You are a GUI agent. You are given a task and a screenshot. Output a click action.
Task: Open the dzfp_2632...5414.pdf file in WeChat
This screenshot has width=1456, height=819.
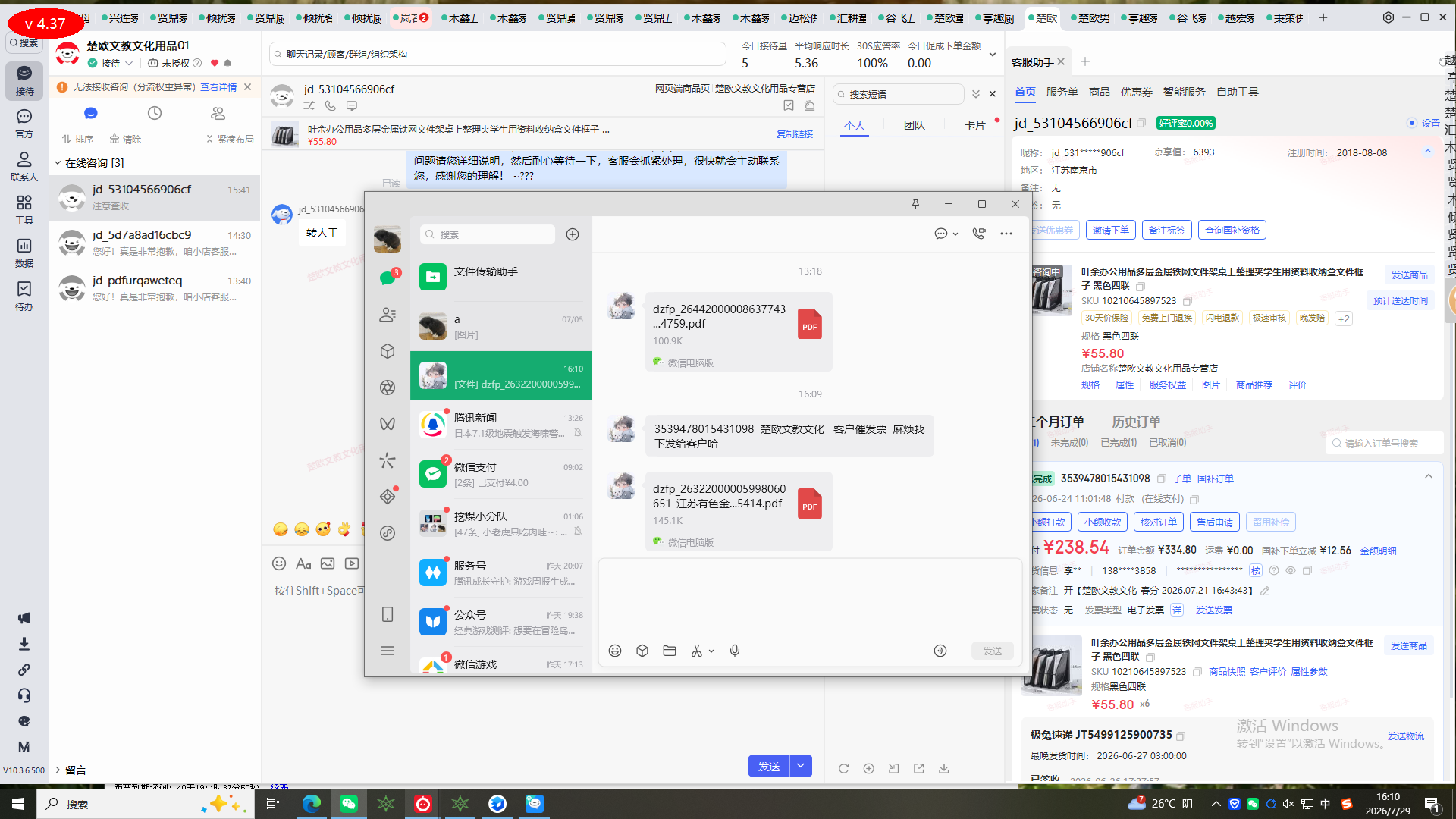point(738,511)
